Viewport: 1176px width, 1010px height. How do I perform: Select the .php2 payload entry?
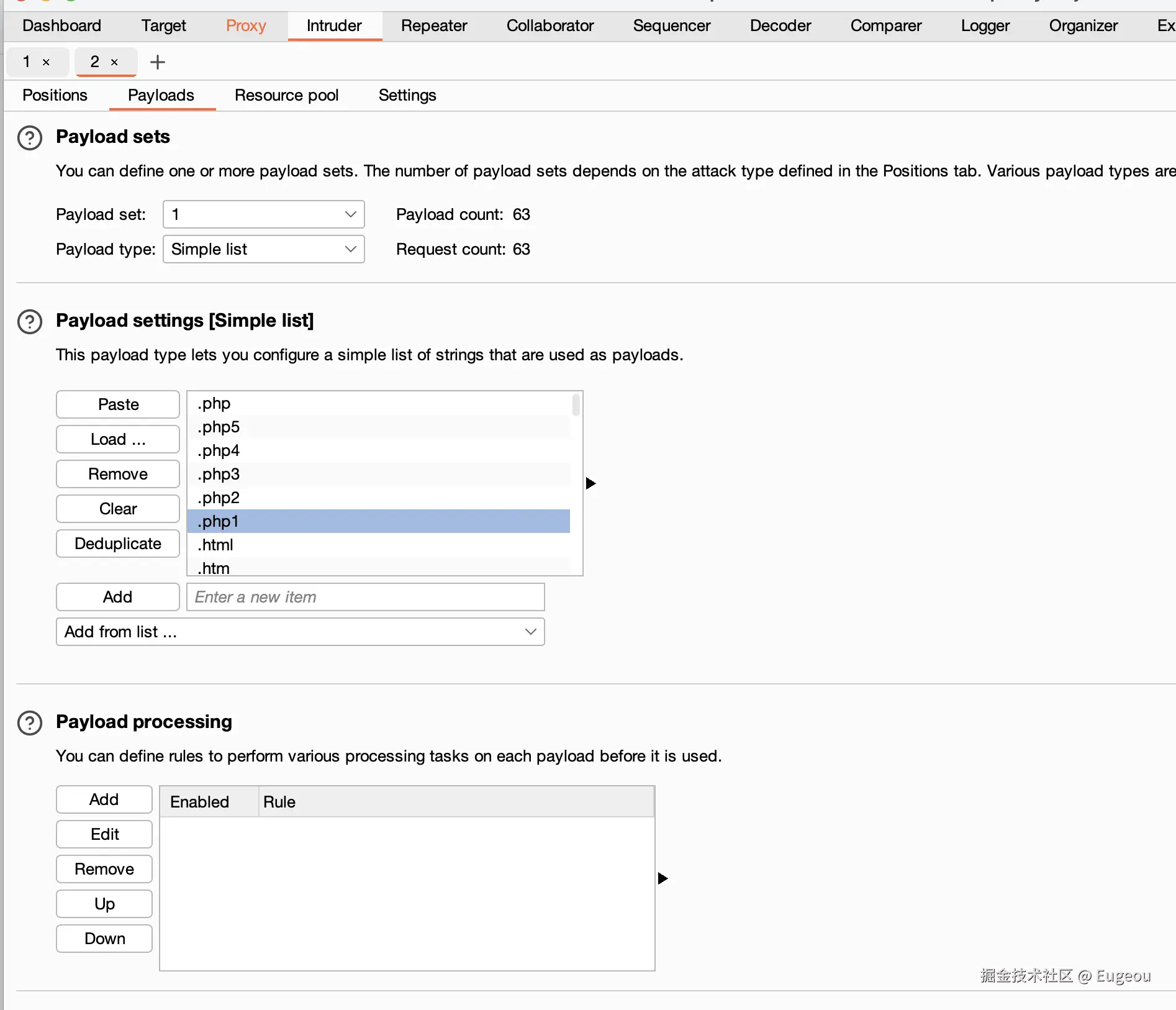coord(379,498)
